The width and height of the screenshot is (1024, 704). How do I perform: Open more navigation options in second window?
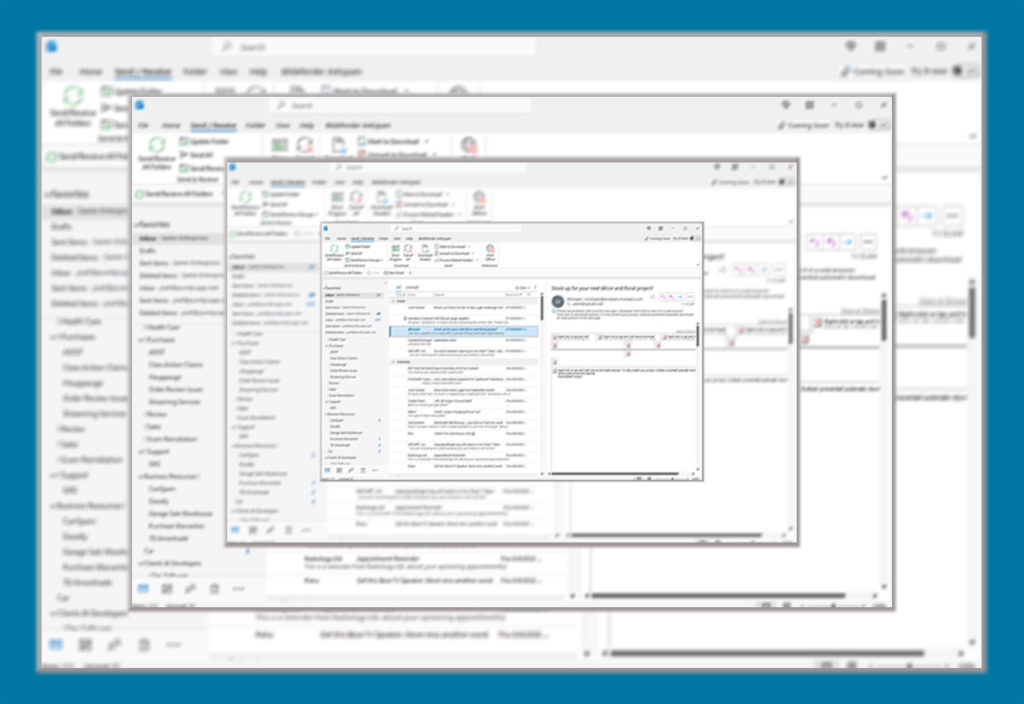(x=238, y=588)
